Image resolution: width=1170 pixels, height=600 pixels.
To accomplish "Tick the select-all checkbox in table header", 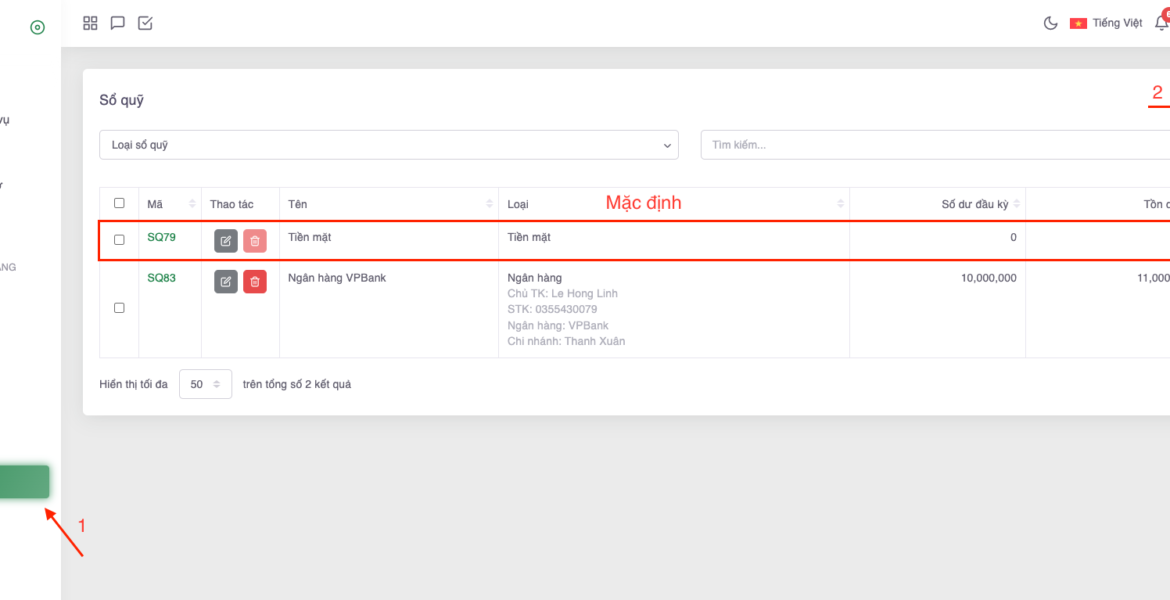I will click(x=119, y=203).
